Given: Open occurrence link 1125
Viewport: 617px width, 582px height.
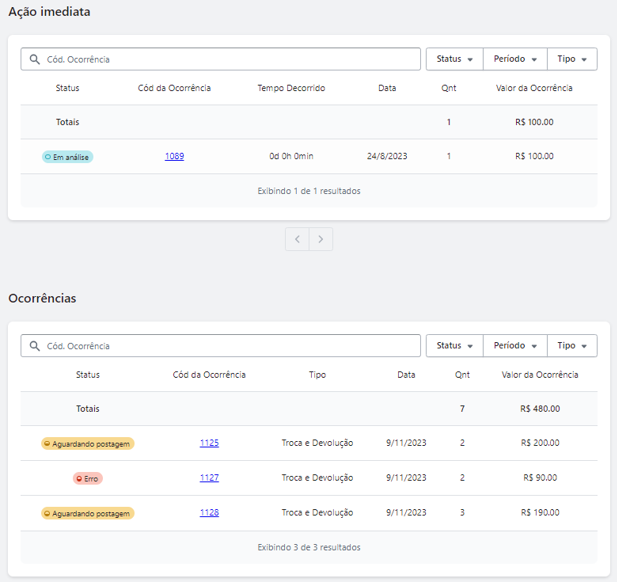Looking at the screenshot, I should point(209,443).
